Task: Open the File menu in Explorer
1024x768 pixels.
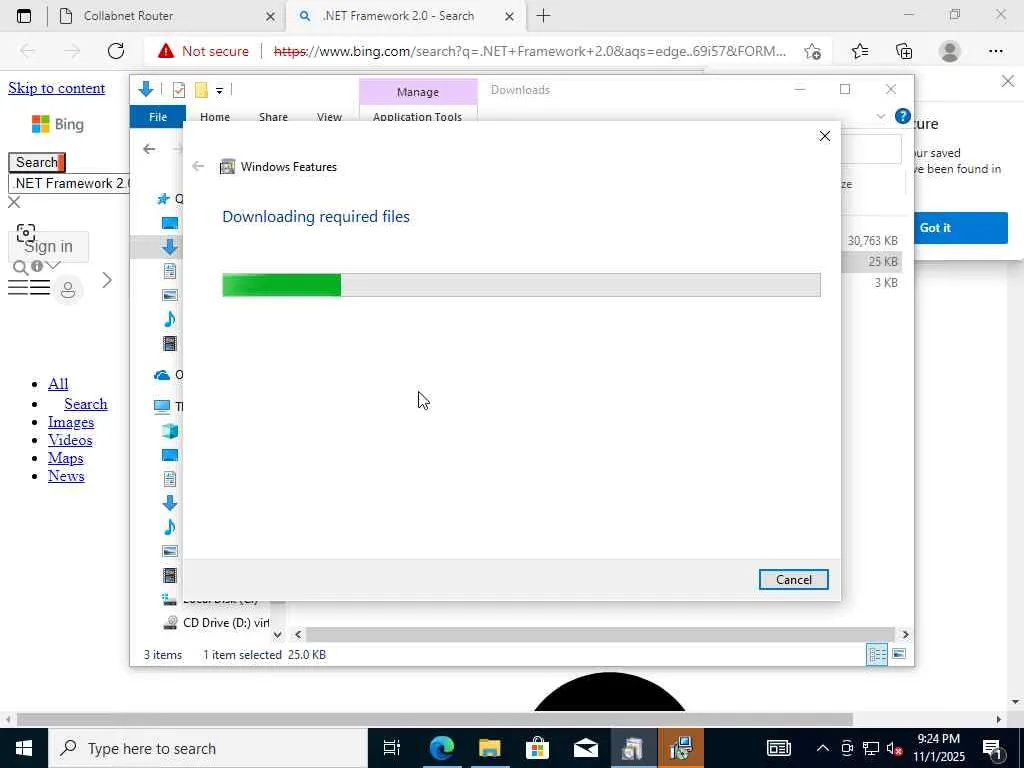Action: (158, 117)
